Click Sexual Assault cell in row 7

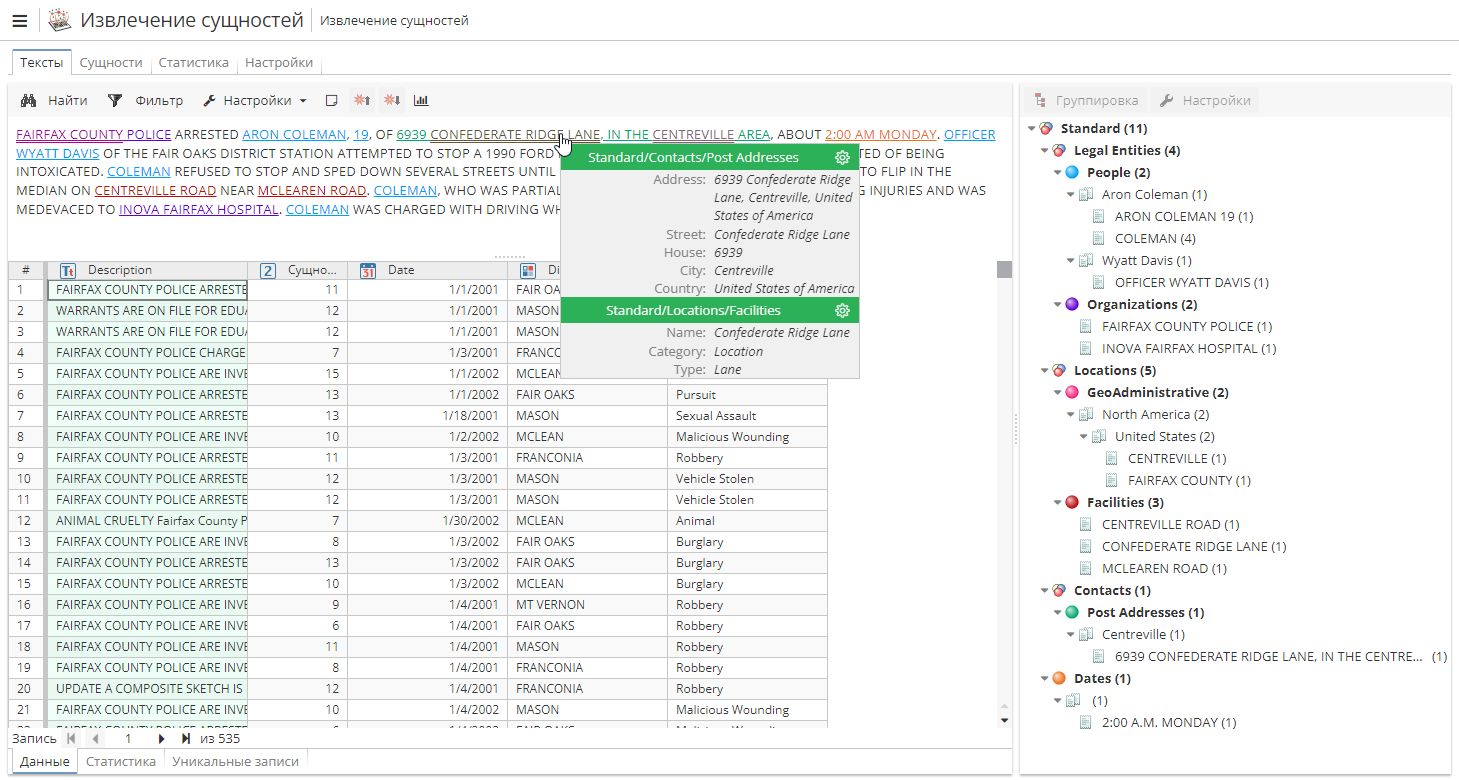coord(747,415)
